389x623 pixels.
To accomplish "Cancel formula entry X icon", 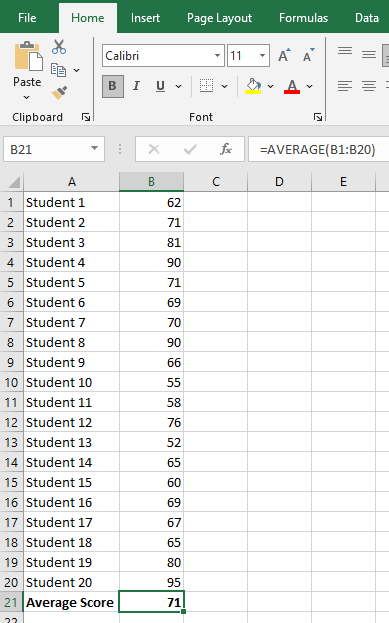I will 154,149.
